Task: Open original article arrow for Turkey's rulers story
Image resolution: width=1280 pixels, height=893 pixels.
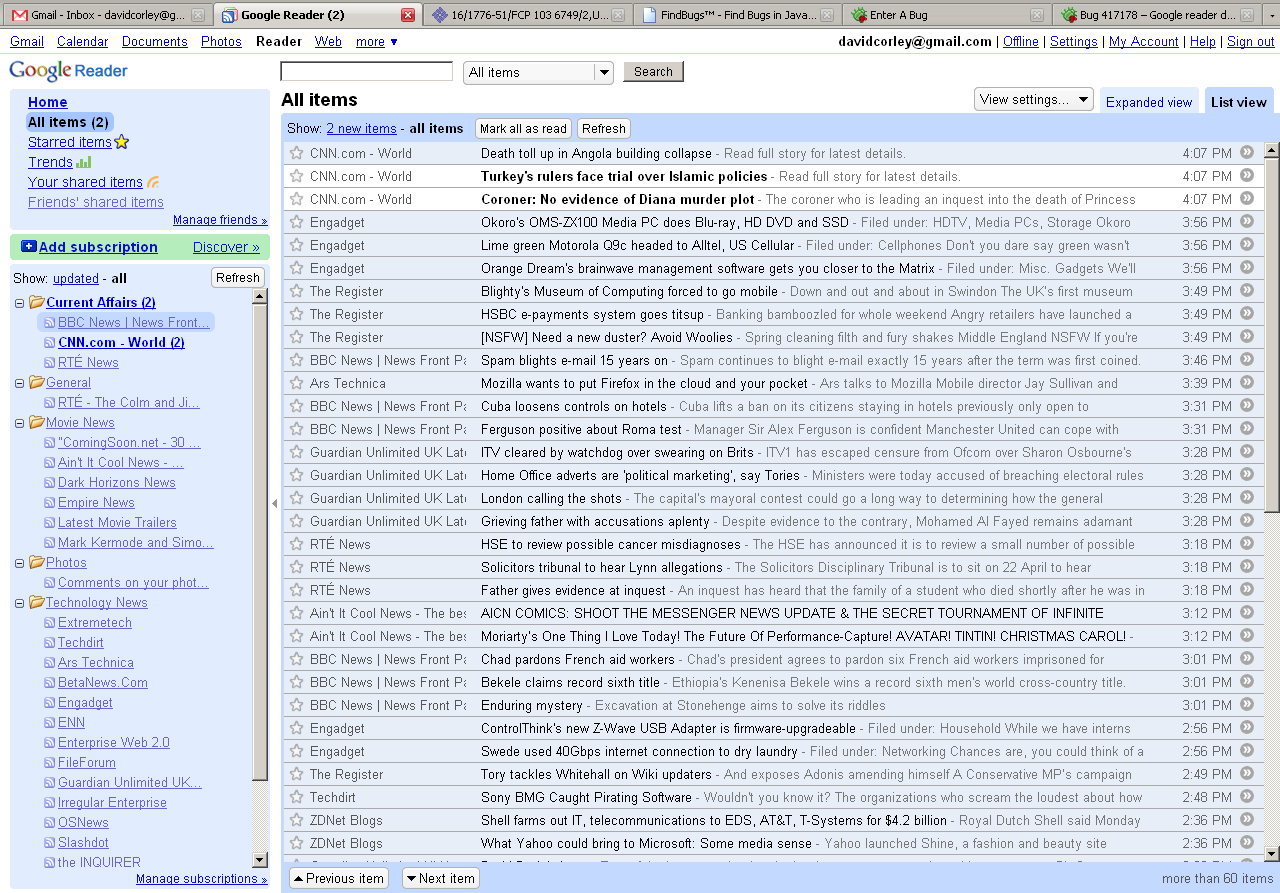Action: (x=1246, y=176)
